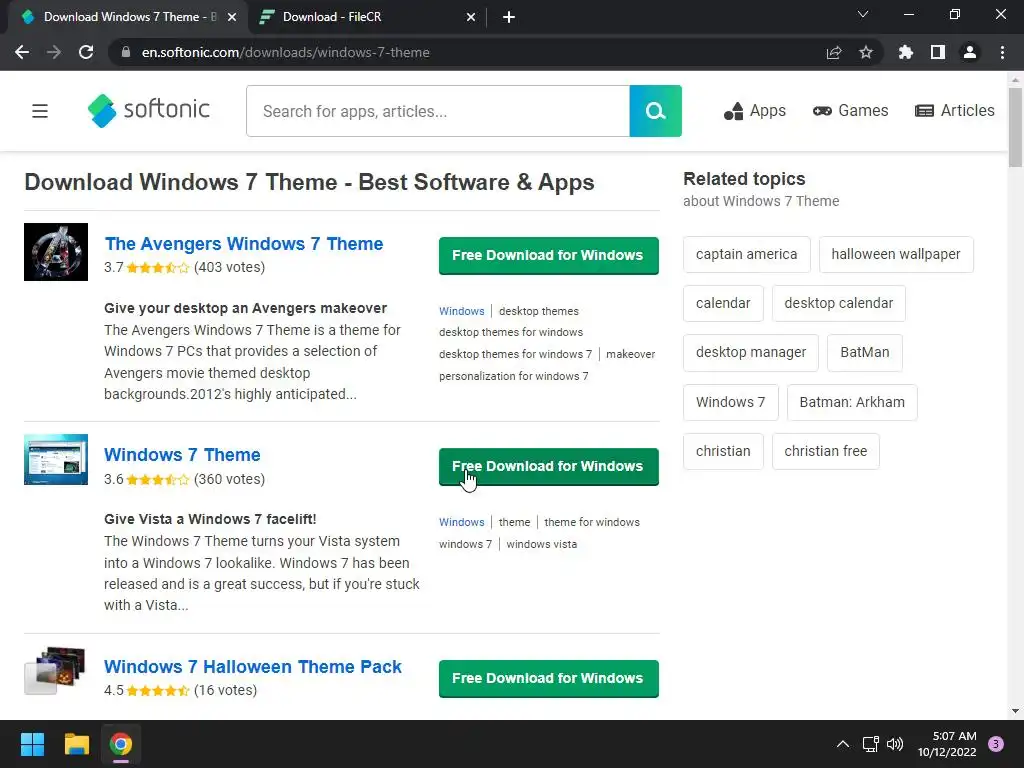Open the Softonic hamburger menu
The width and height of the screenshot is (1024, 768).
pos(40,111)
